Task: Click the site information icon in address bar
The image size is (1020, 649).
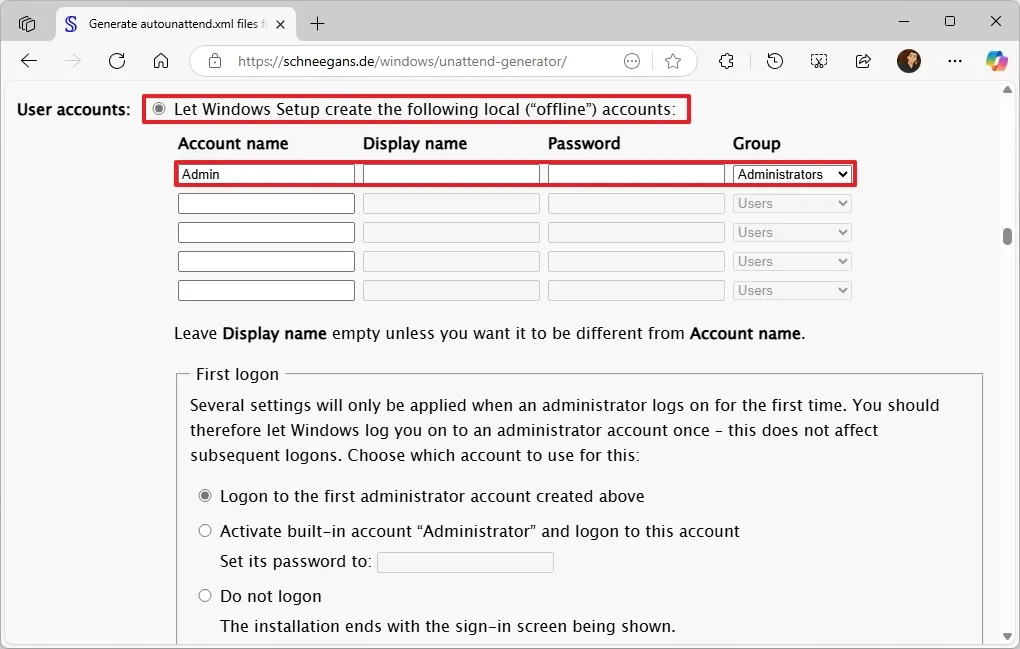Action: point(215,61)
